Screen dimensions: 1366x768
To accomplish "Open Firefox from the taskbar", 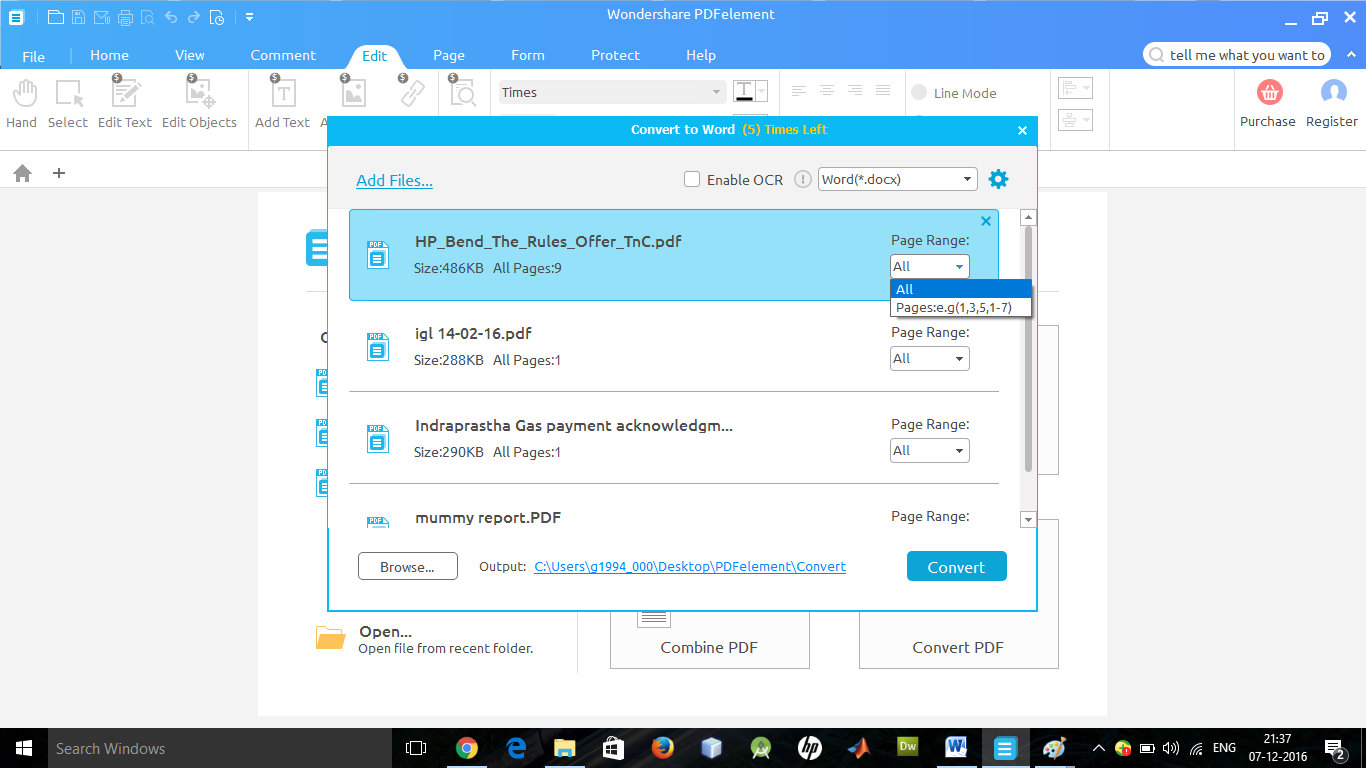I will pos(662,748).
